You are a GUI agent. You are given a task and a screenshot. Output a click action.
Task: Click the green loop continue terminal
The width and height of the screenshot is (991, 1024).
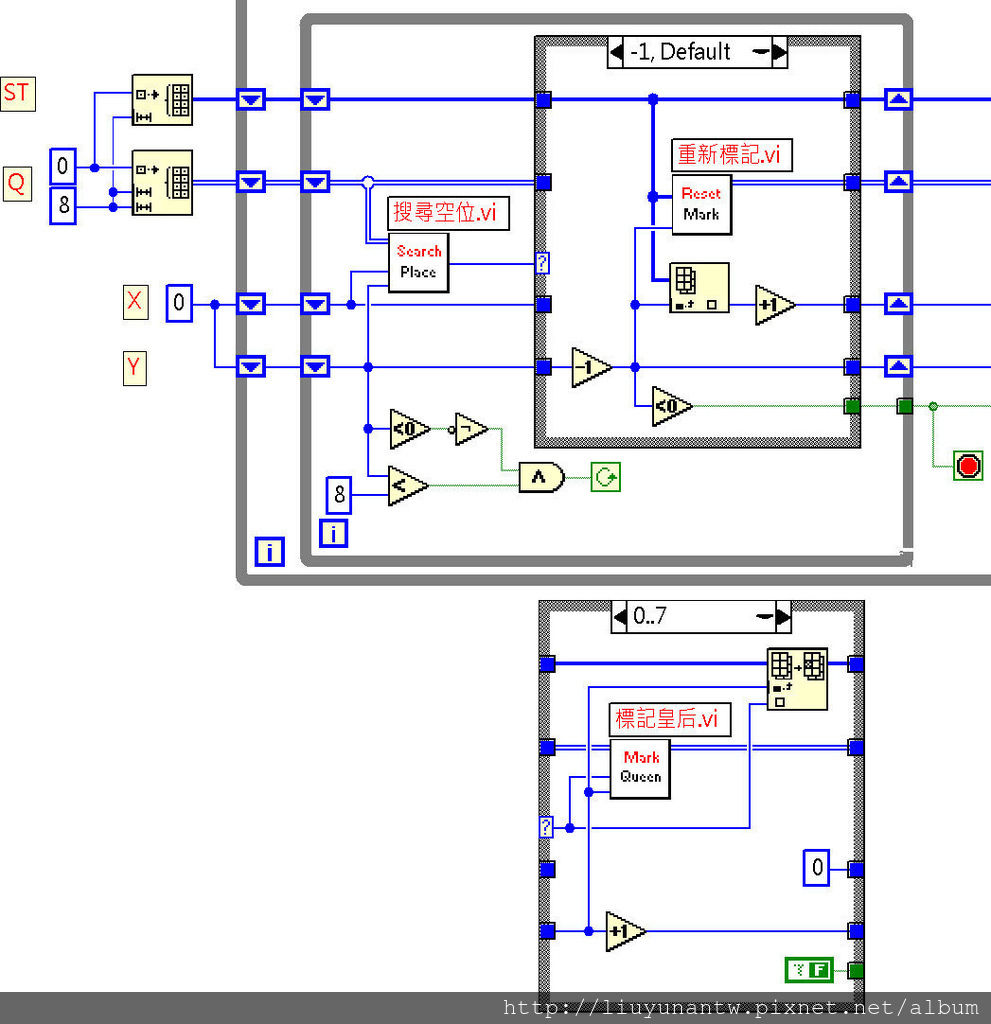606,477
